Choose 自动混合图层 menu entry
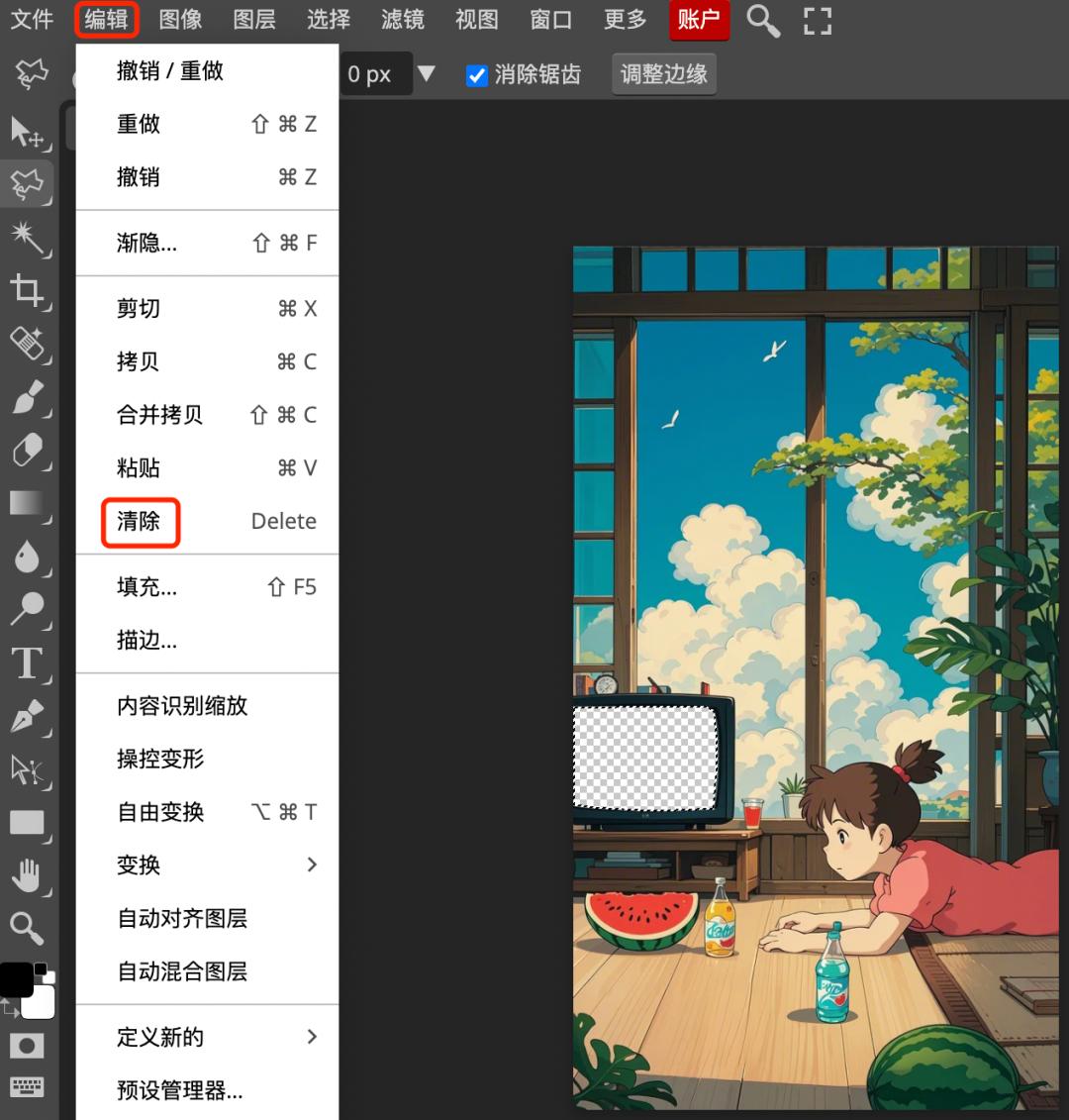The image size is (1069, 1120). click(207, 971)
